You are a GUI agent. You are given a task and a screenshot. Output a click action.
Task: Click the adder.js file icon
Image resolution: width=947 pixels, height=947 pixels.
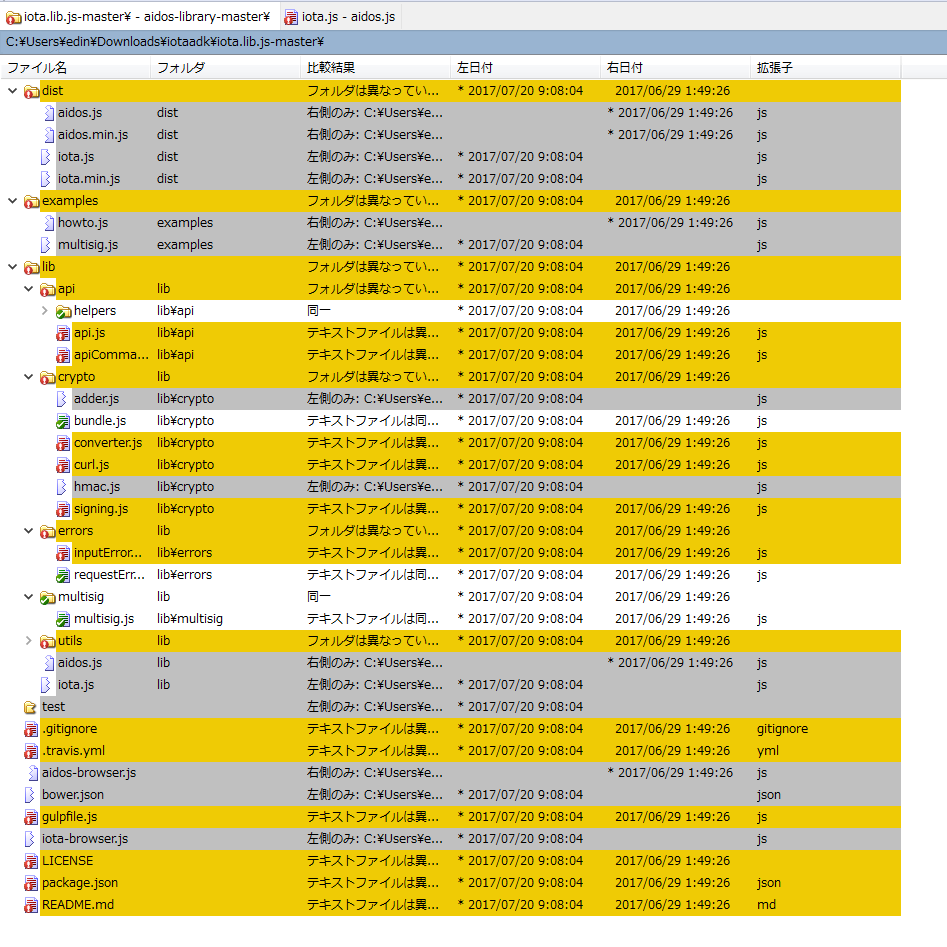(x=62, y=399)
